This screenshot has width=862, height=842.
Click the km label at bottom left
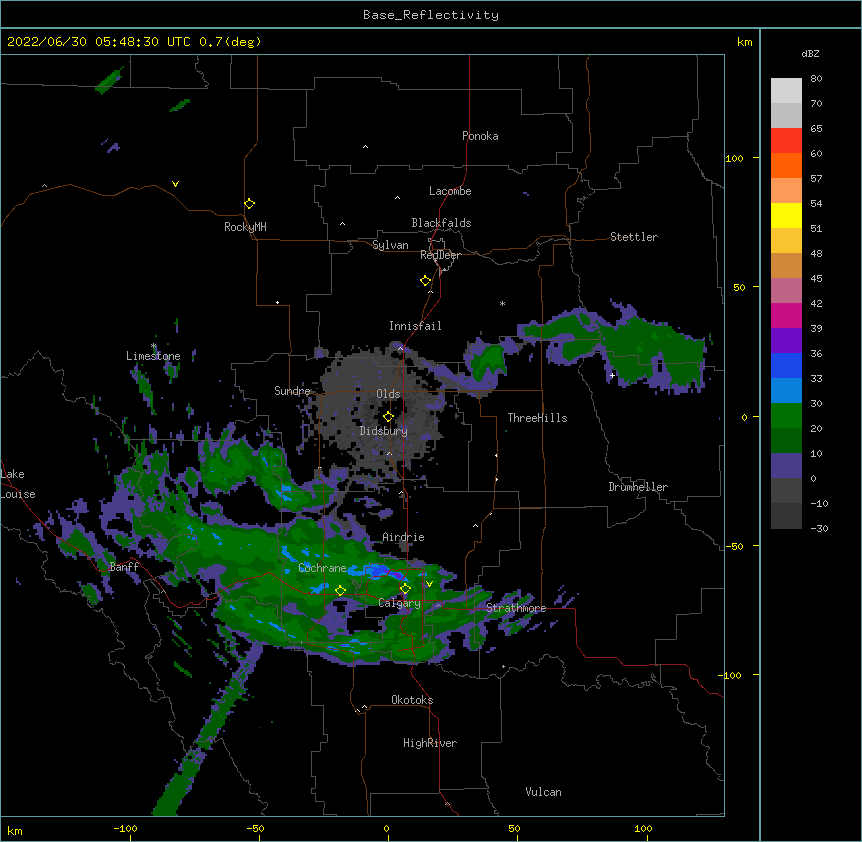point(15,830)
